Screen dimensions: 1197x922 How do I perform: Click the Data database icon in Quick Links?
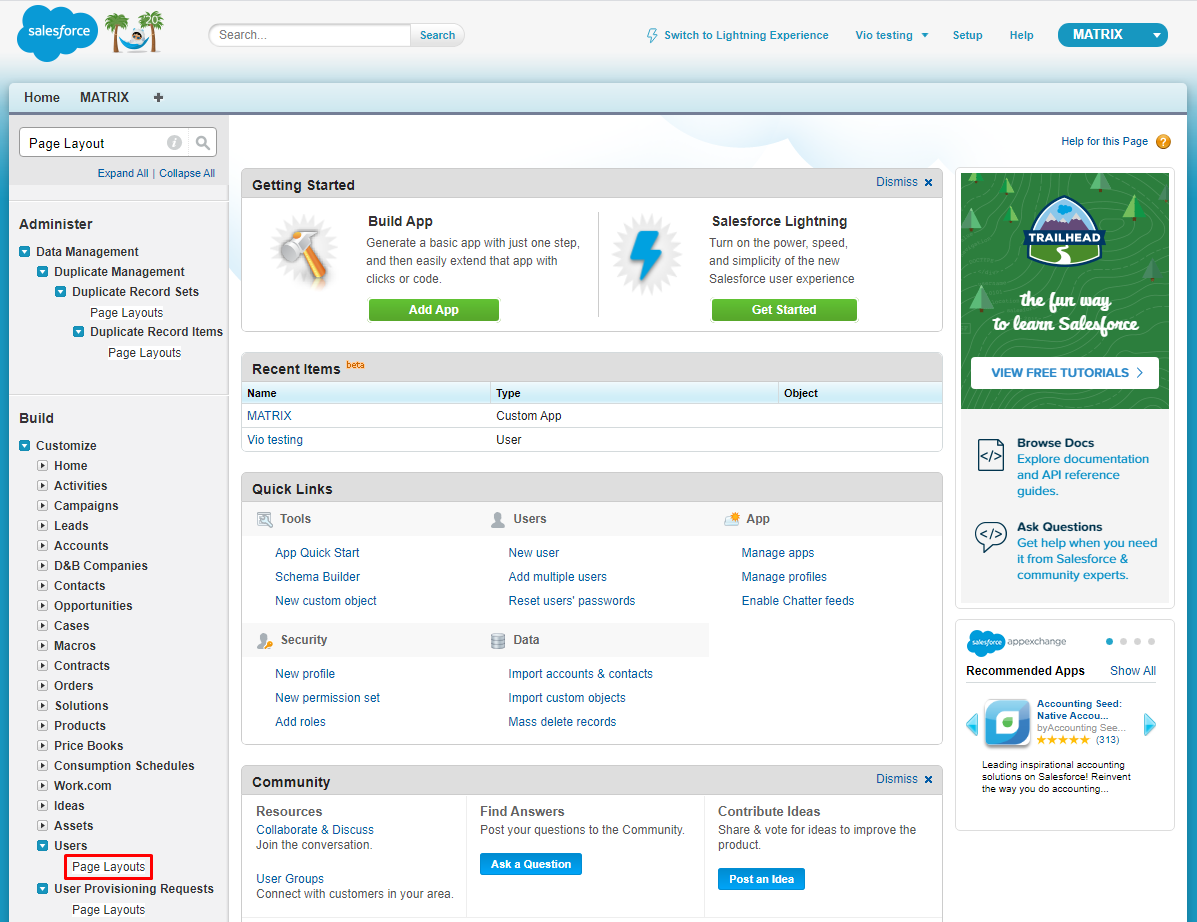point(498,640)
